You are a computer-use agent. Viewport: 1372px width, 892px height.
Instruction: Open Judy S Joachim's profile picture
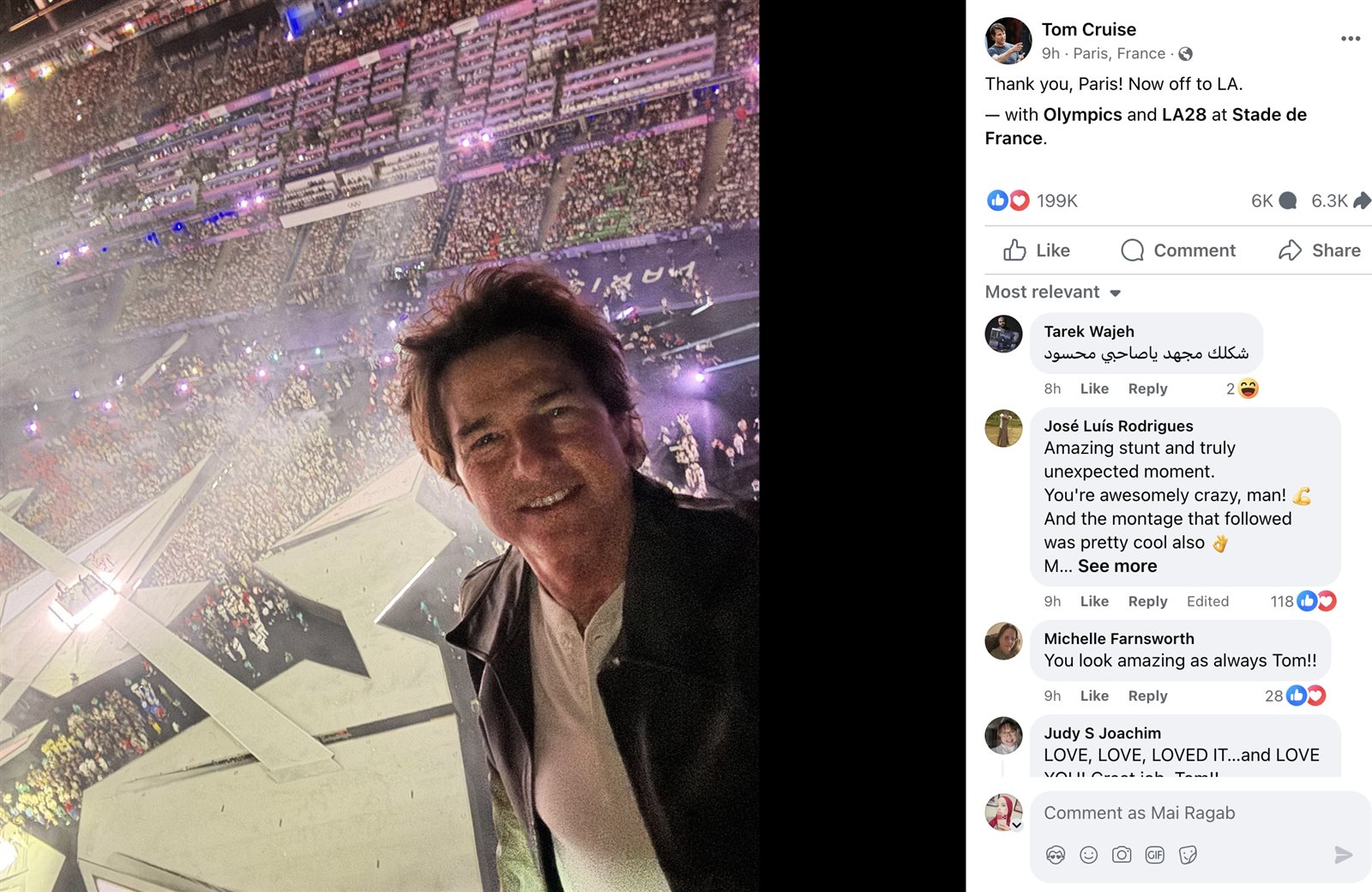coord(1003,736)
